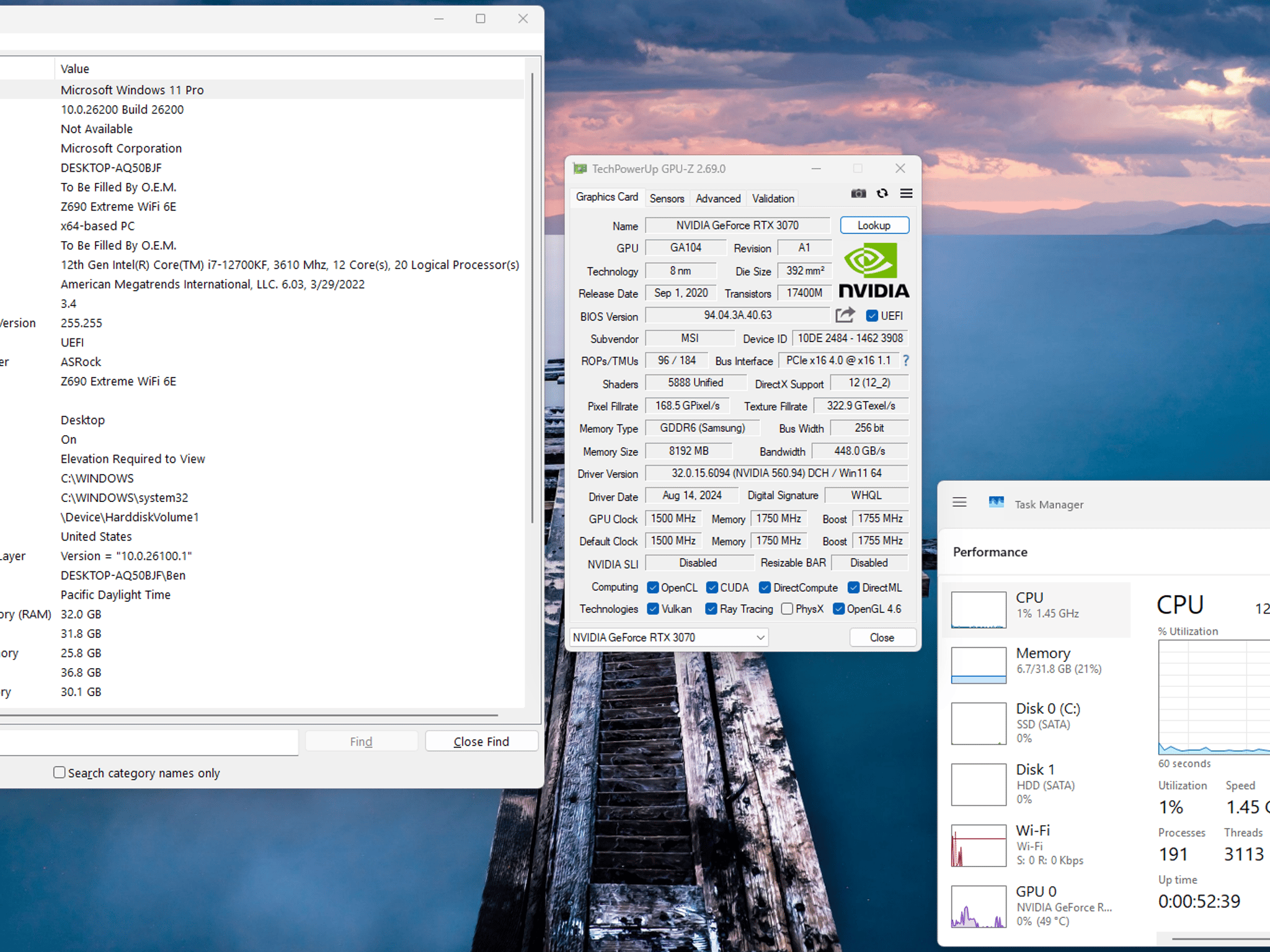Switch to the Validation tab

tap(773, 198)
